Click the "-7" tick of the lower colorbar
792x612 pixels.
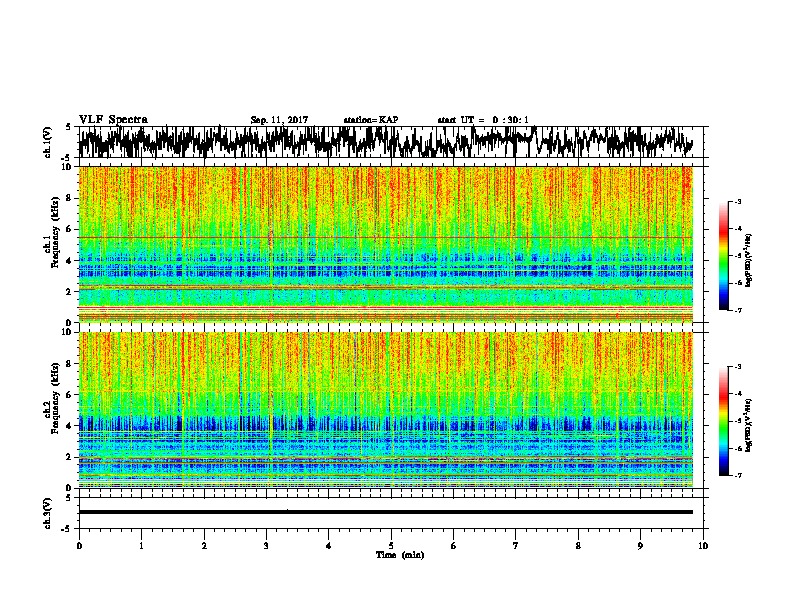737,475
